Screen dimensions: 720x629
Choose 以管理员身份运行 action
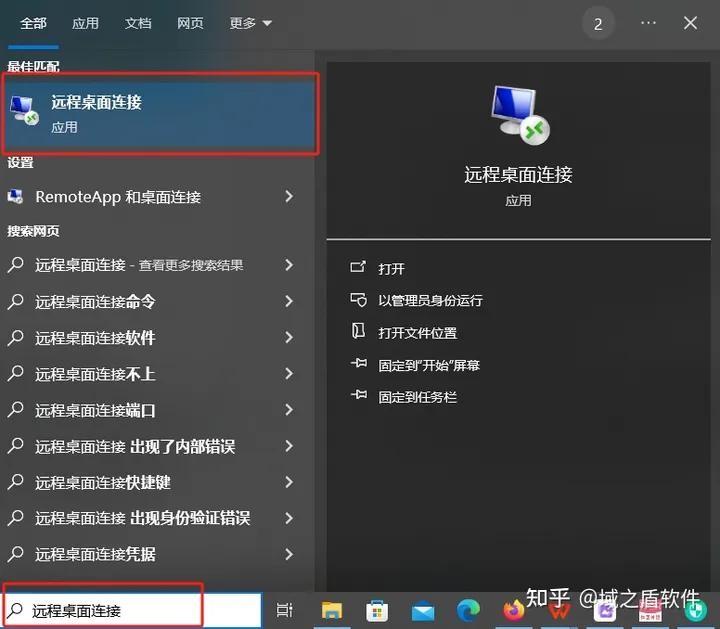[430, 300]
